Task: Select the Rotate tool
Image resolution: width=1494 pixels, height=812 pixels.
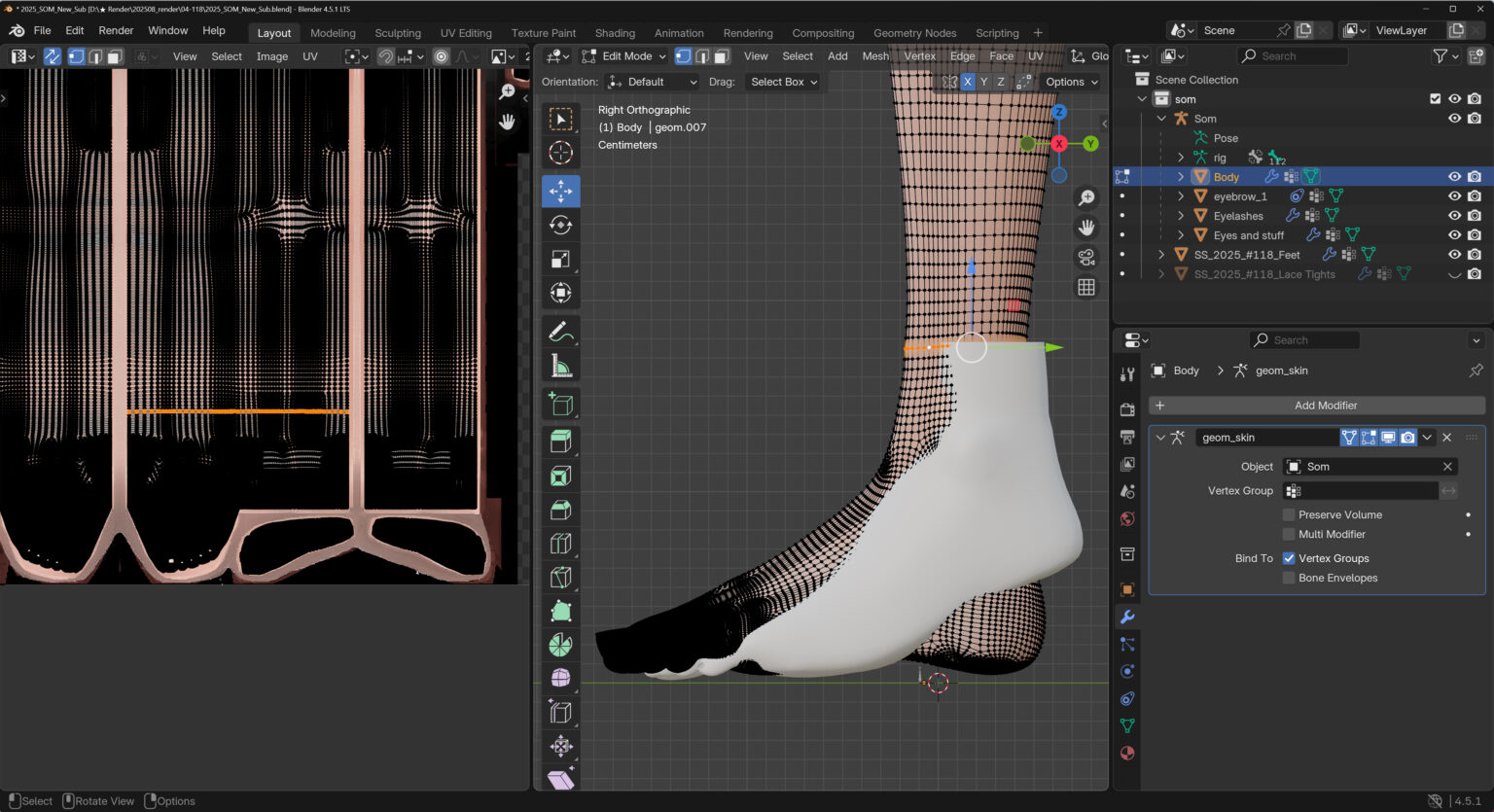Action: click(x=560, y=225)
